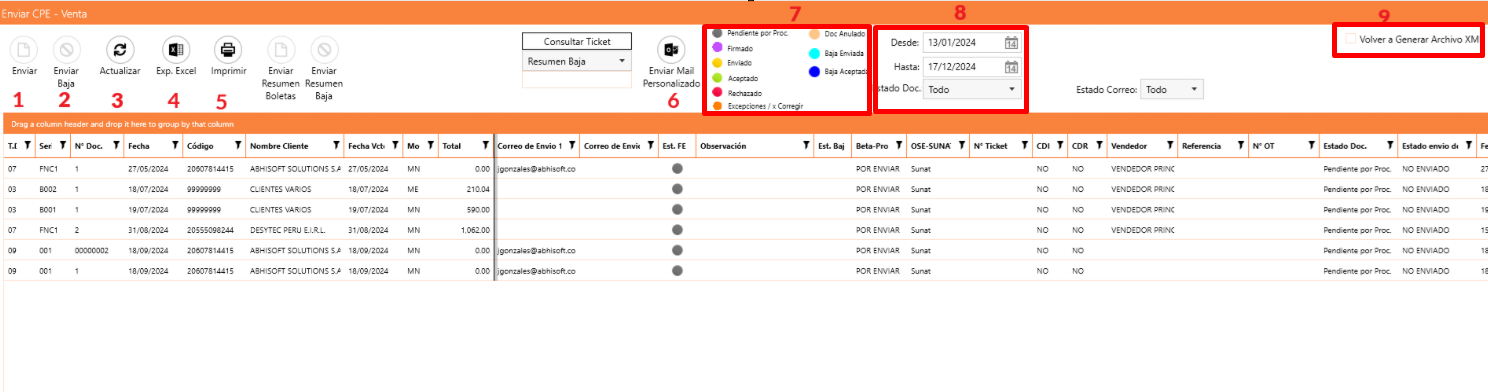Open the Desde date calendar icon
The width and height of the screenshot is (1488, 392).
[1011, 43]
